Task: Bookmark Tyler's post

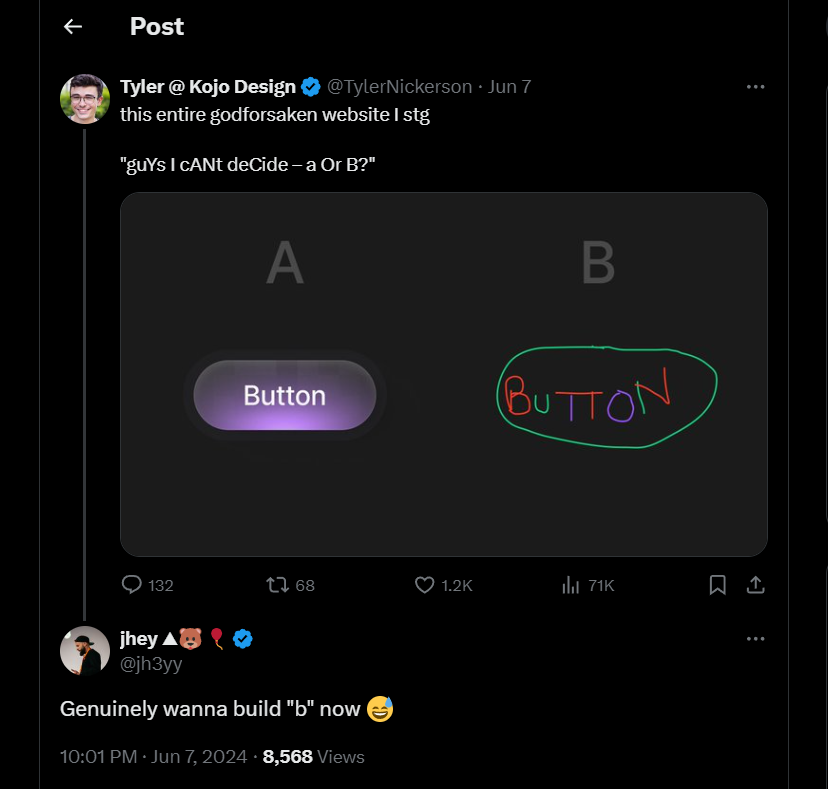Action: click(x=717, y=585)
